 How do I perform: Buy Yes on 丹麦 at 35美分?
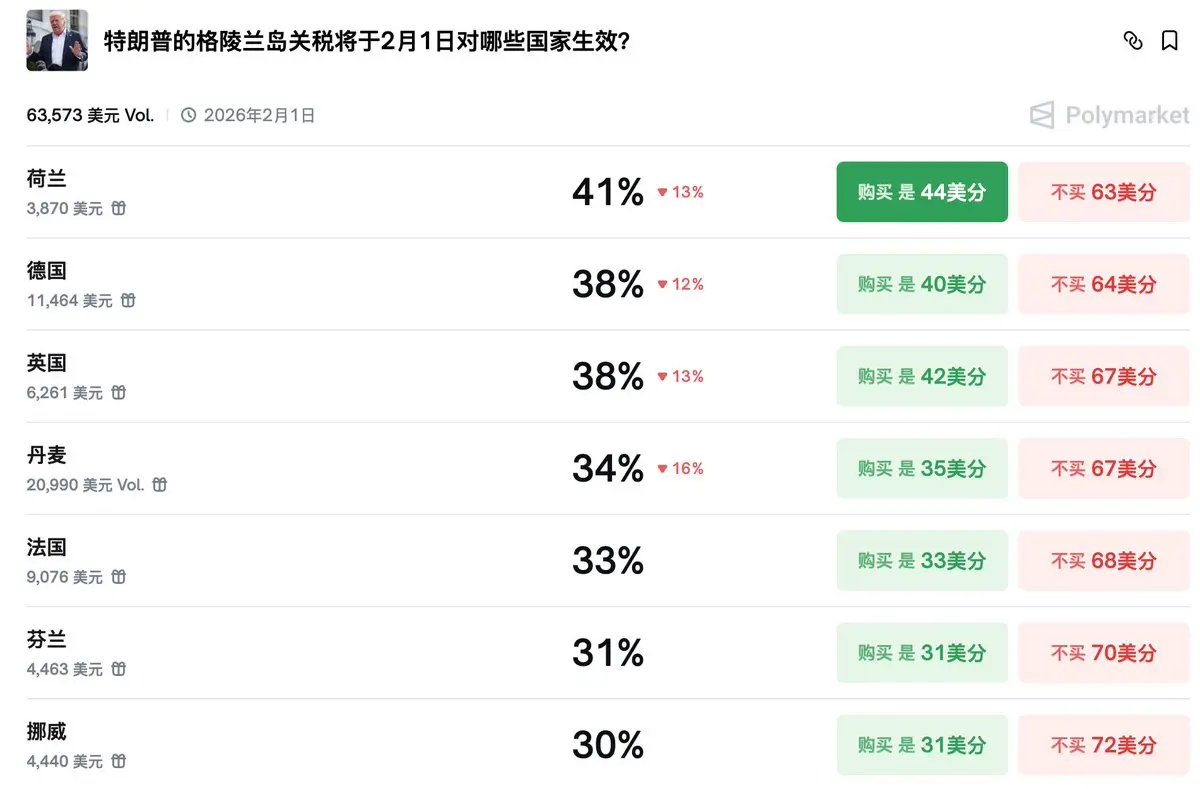(x=921, y=468)
